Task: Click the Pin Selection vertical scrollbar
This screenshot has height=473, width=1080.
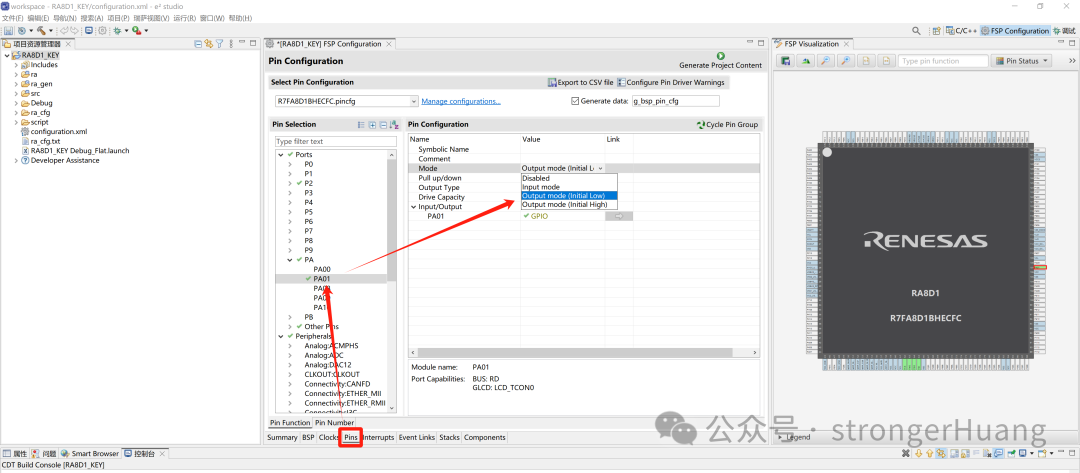Action: click(392, 220)
